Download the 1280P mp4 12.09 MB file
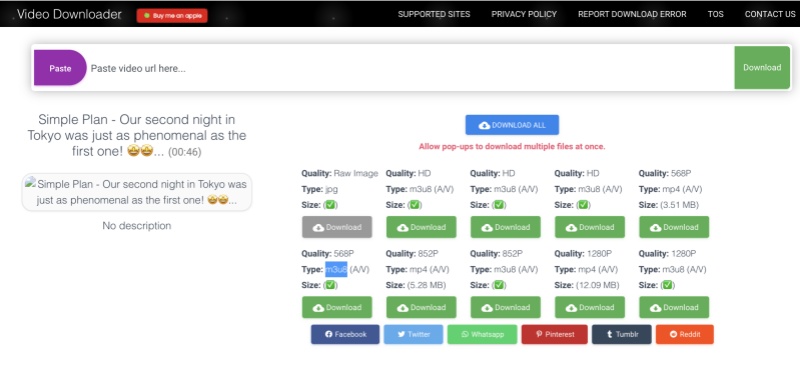Image resolution: width=800 pixels, height=369 pixels. tap(589, 307)
